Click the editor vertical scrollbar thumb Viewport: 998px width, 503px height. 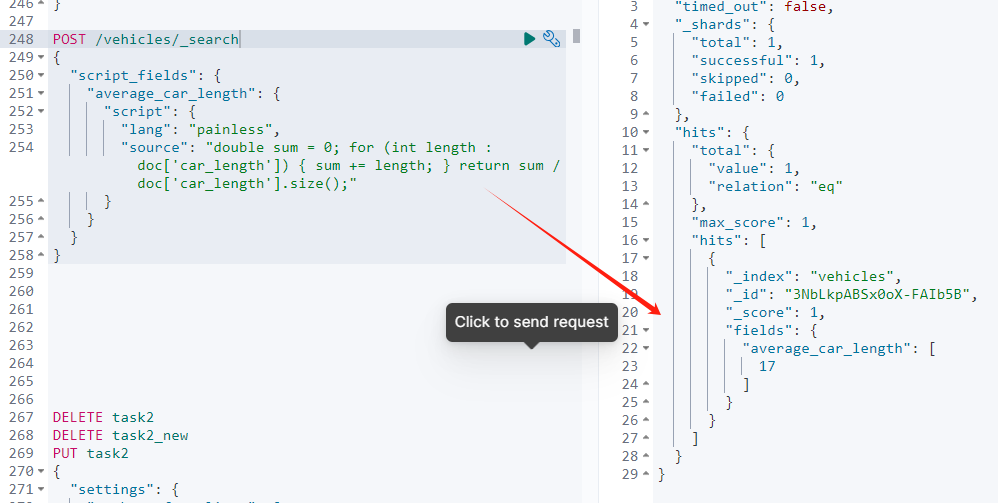click(x=577, y=36)
